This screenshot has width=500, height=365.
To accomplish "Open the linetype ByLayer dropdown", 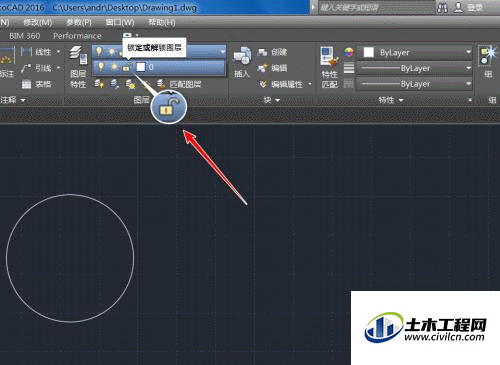I will (x=468, y=84).
